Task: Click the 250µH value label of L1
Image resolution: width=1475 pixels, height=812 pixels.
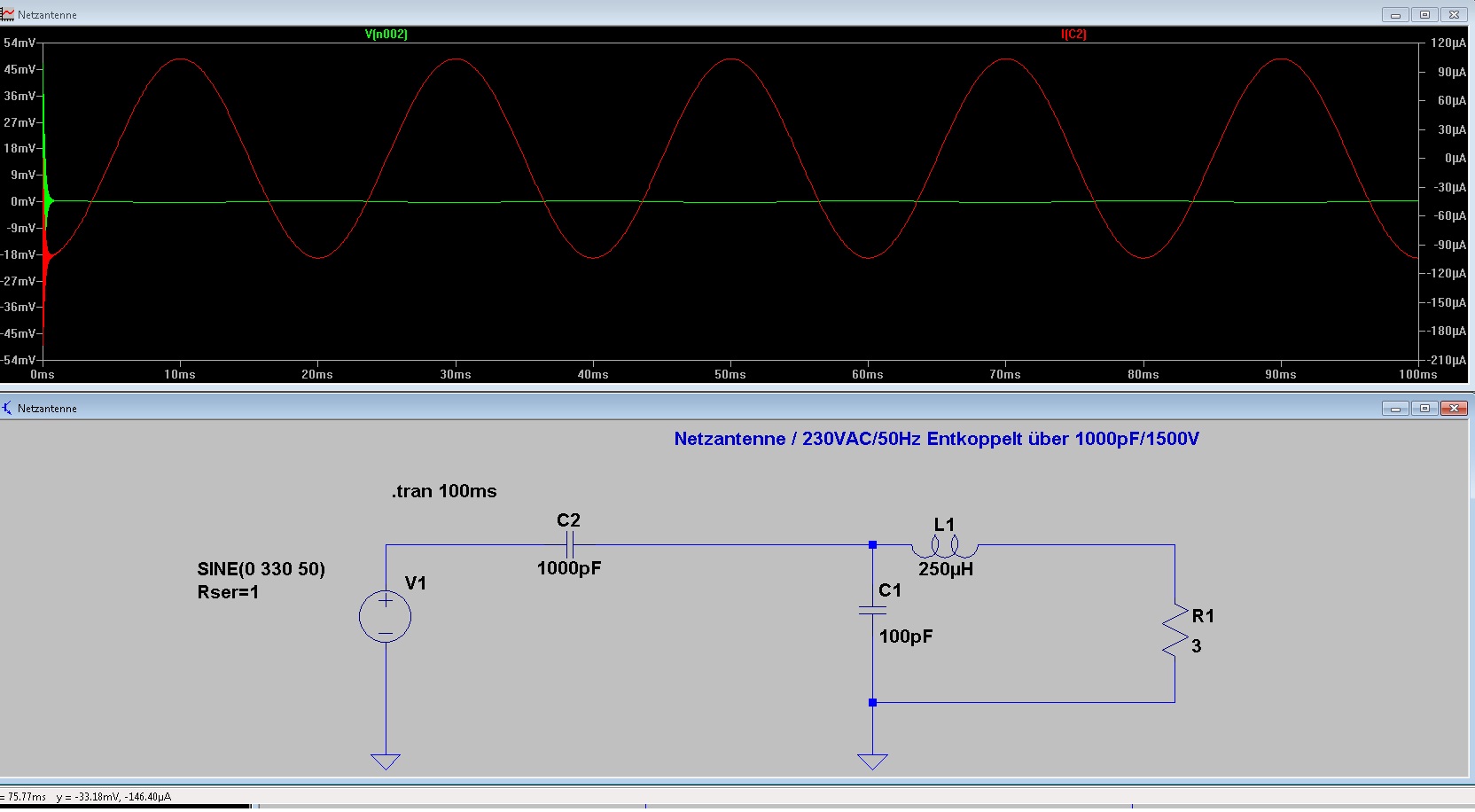Action: (945, 569)
